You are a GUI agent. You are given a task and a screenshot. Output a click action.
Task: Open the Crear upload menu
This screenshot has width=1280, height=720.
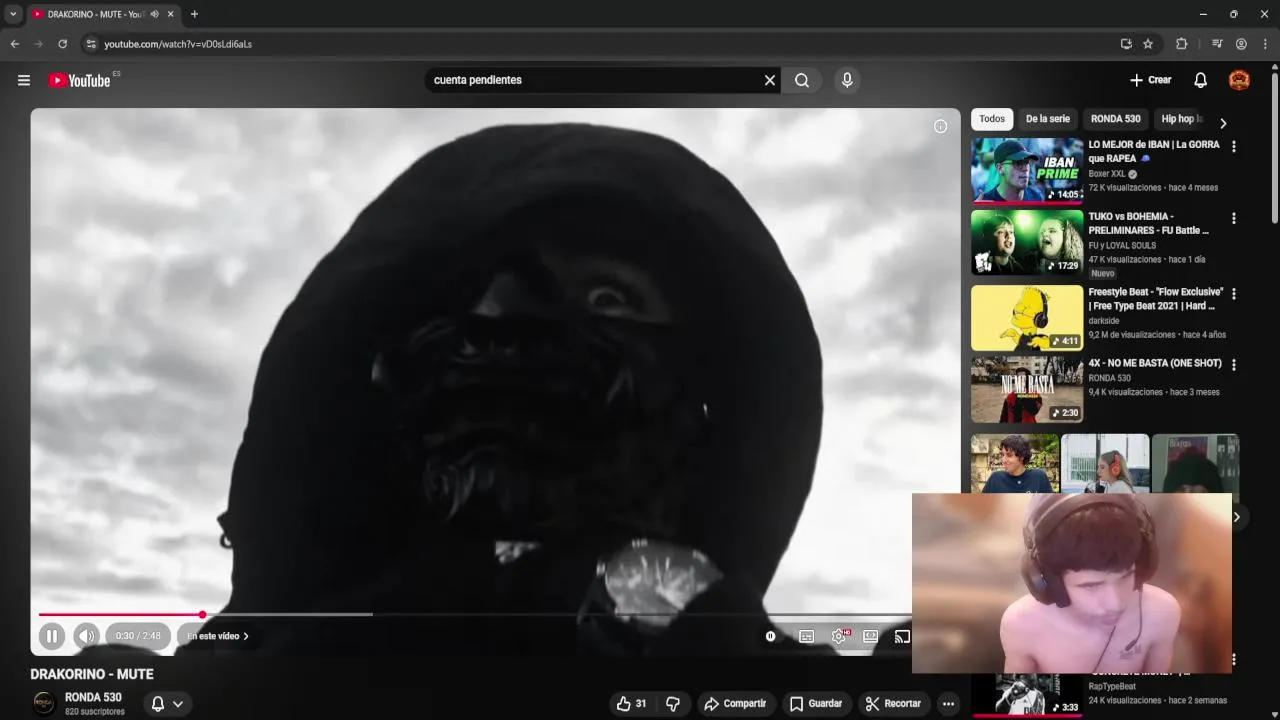tap(1150, 80)
